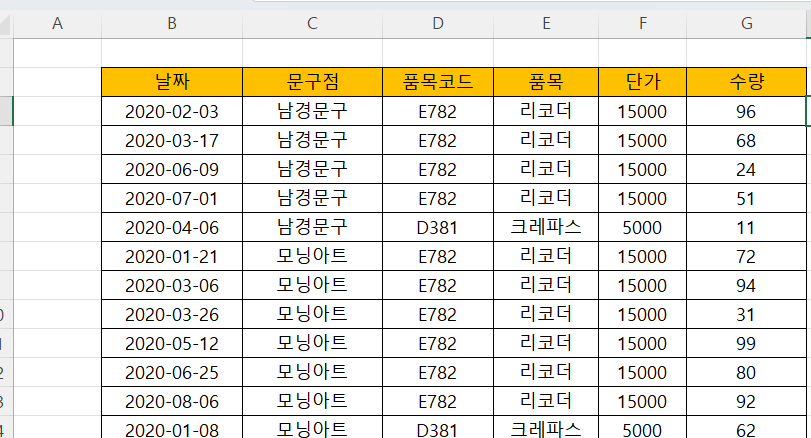This screenshot has width=811, height=438.
Task: Select the quantity cell with value 99
Action: point(745,343)
